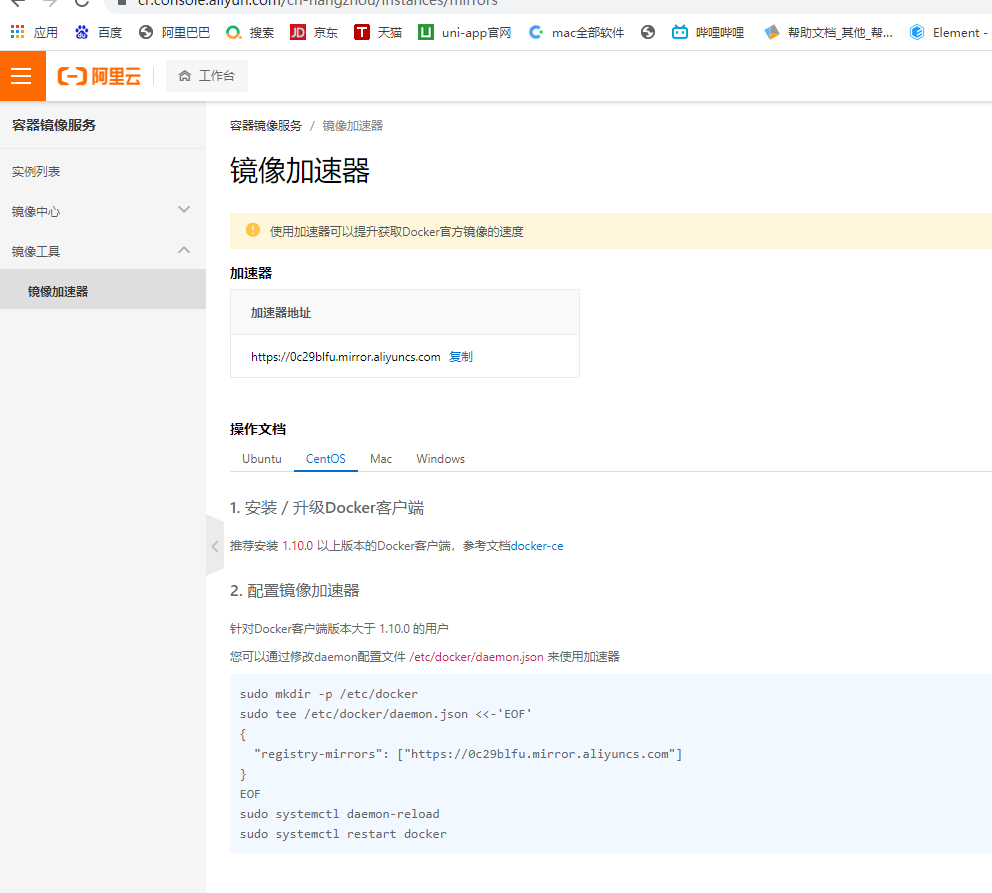
Task: Click the 加速器地址 header cell
Action: [405, 312]
